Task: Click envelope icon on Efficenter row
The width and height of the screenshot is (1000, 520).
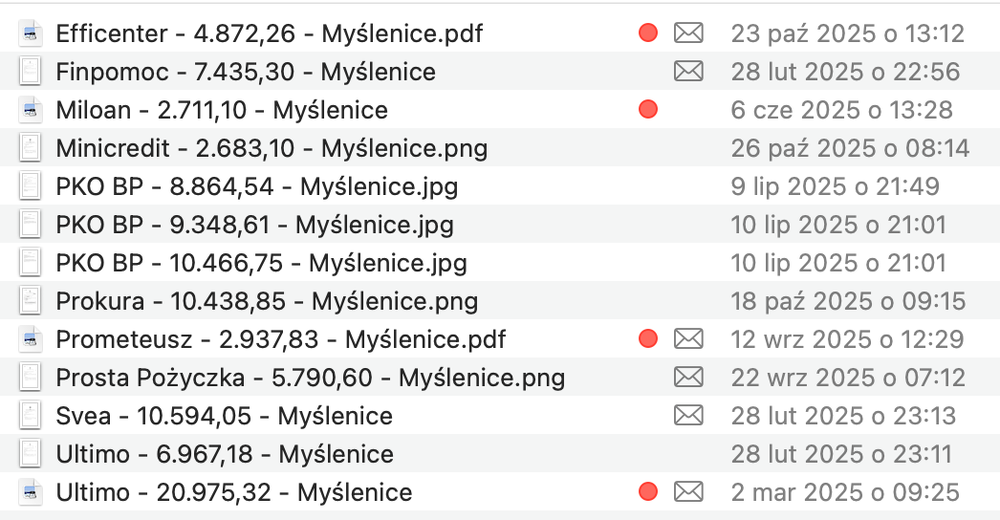Action: point(689,33)
